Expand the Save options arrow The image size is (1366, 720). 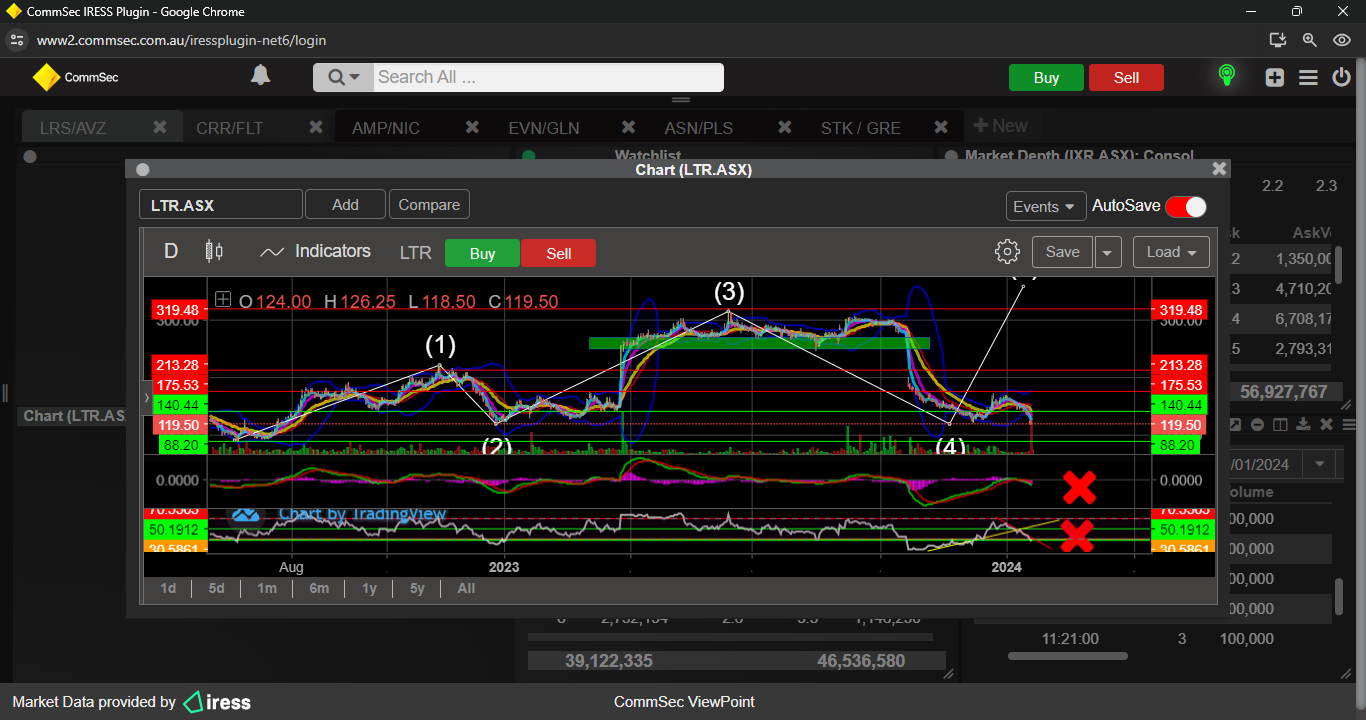[x=1107, y=253]
